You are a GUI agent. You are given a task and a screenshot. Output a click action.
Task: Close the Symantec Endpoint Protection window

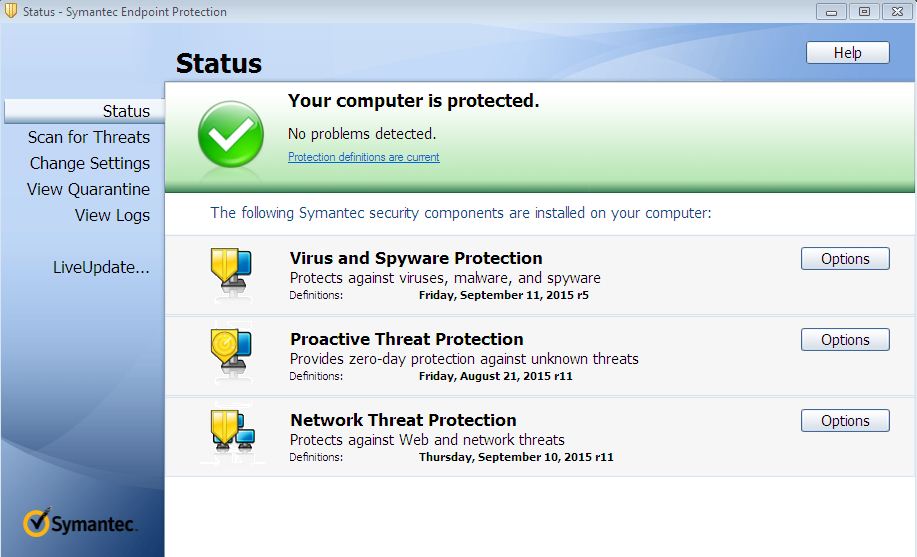click(x=896, y=12)
